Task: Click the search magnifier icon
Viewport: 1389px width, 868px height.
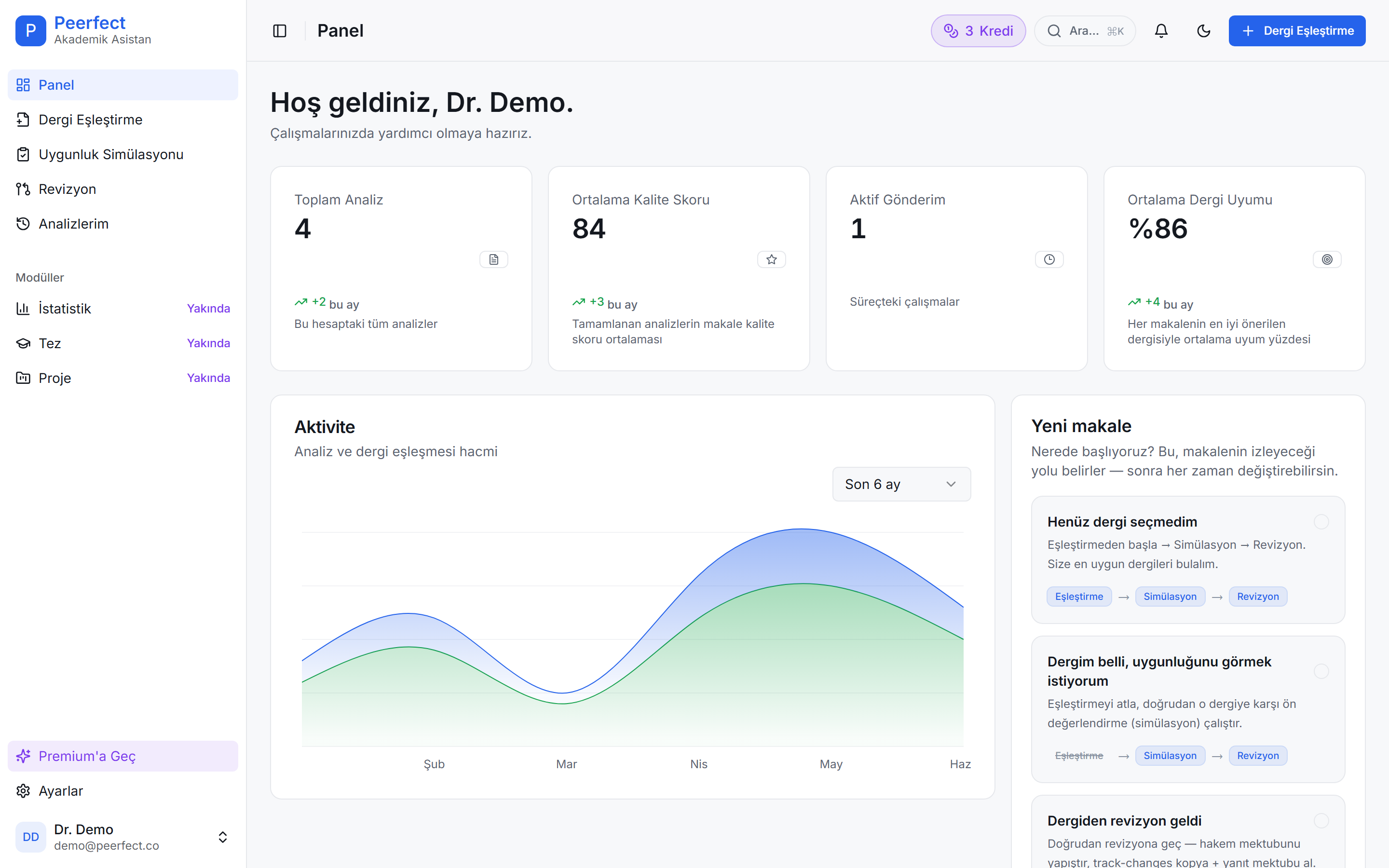Action: (x=1054, y=31)
